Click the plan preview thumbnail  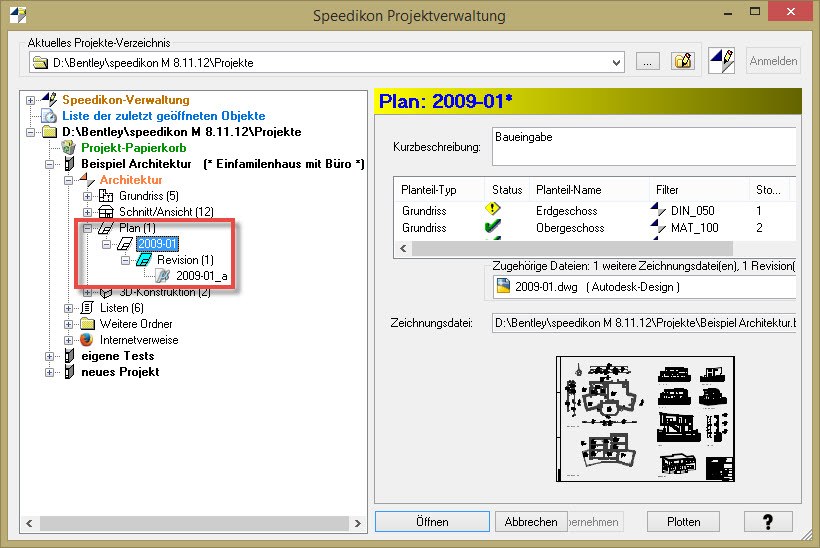(645, 419)
